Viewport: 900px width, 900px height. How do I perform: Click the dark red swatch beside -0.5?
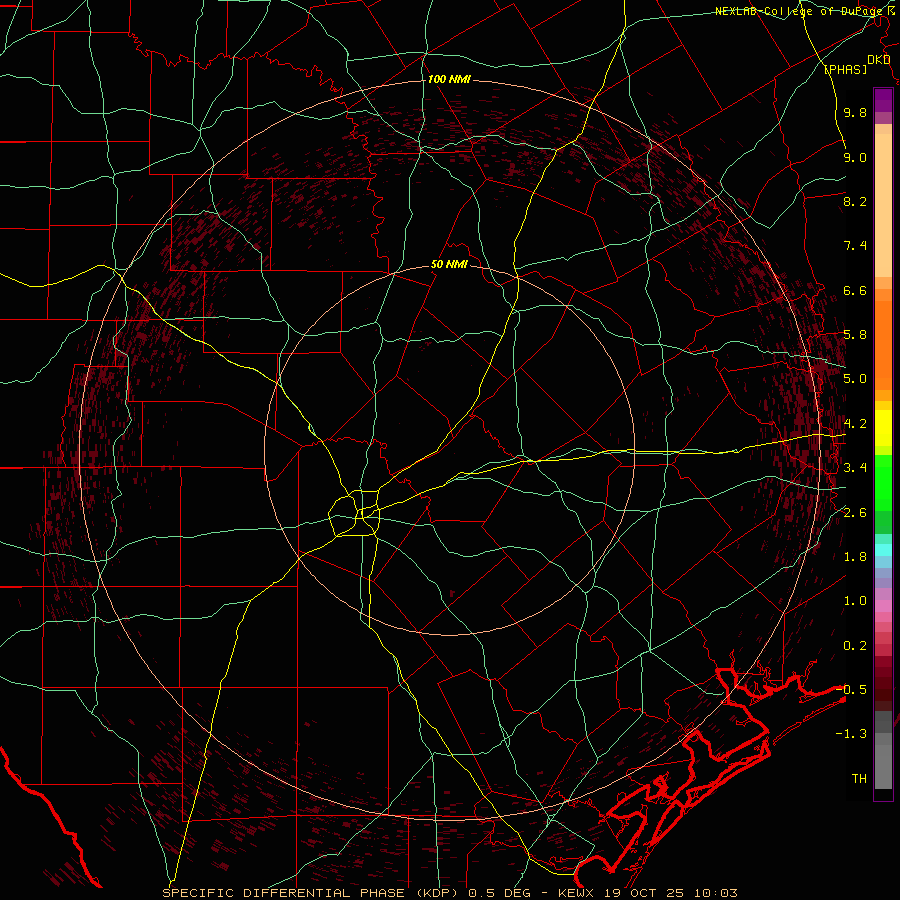(883, 689)
